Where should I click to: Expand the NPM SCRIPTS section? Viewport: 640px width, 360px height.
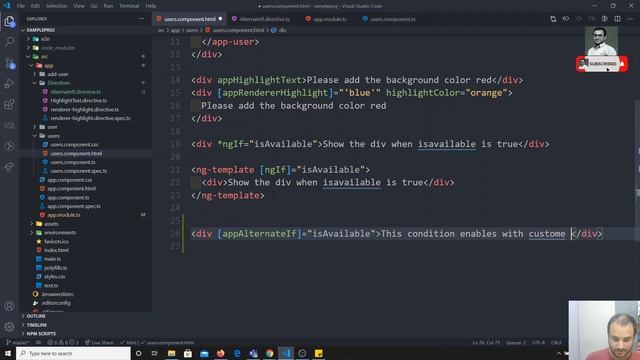[41, 334]
